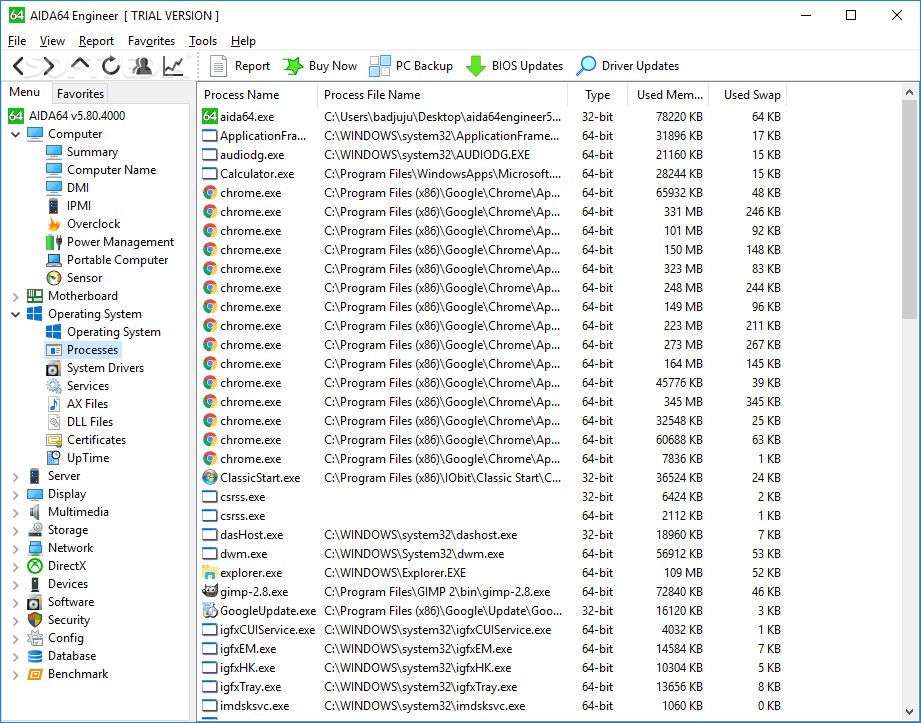Select Computer Name in the tree
Screen dimensions: 921x723
101,170
